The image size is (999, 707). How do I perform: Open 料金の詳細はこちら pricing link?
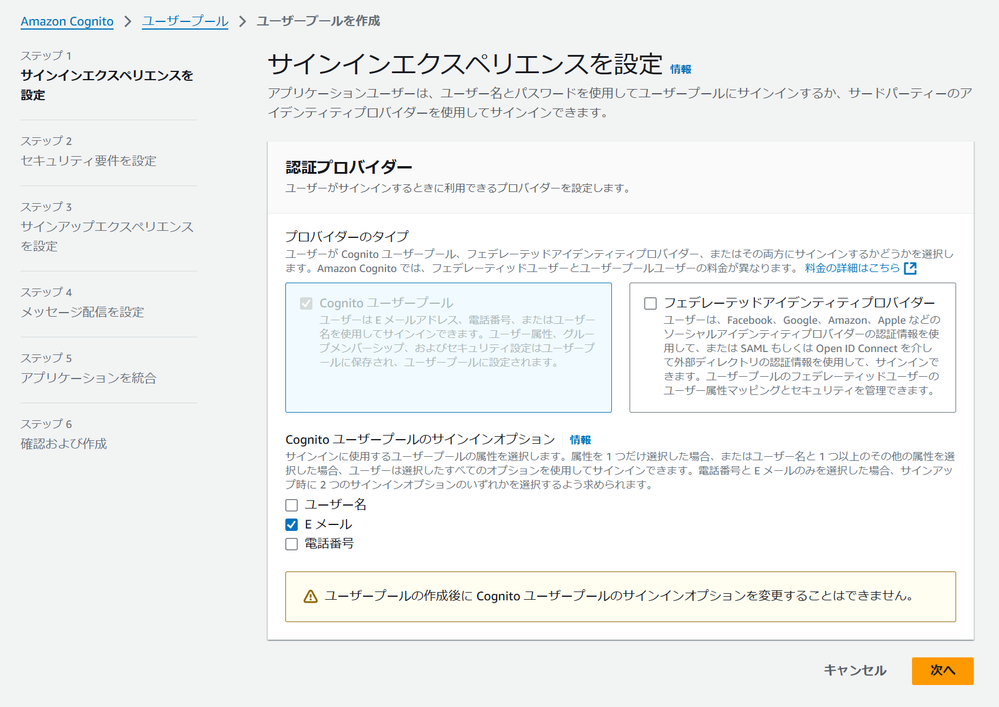coord(854,265)
